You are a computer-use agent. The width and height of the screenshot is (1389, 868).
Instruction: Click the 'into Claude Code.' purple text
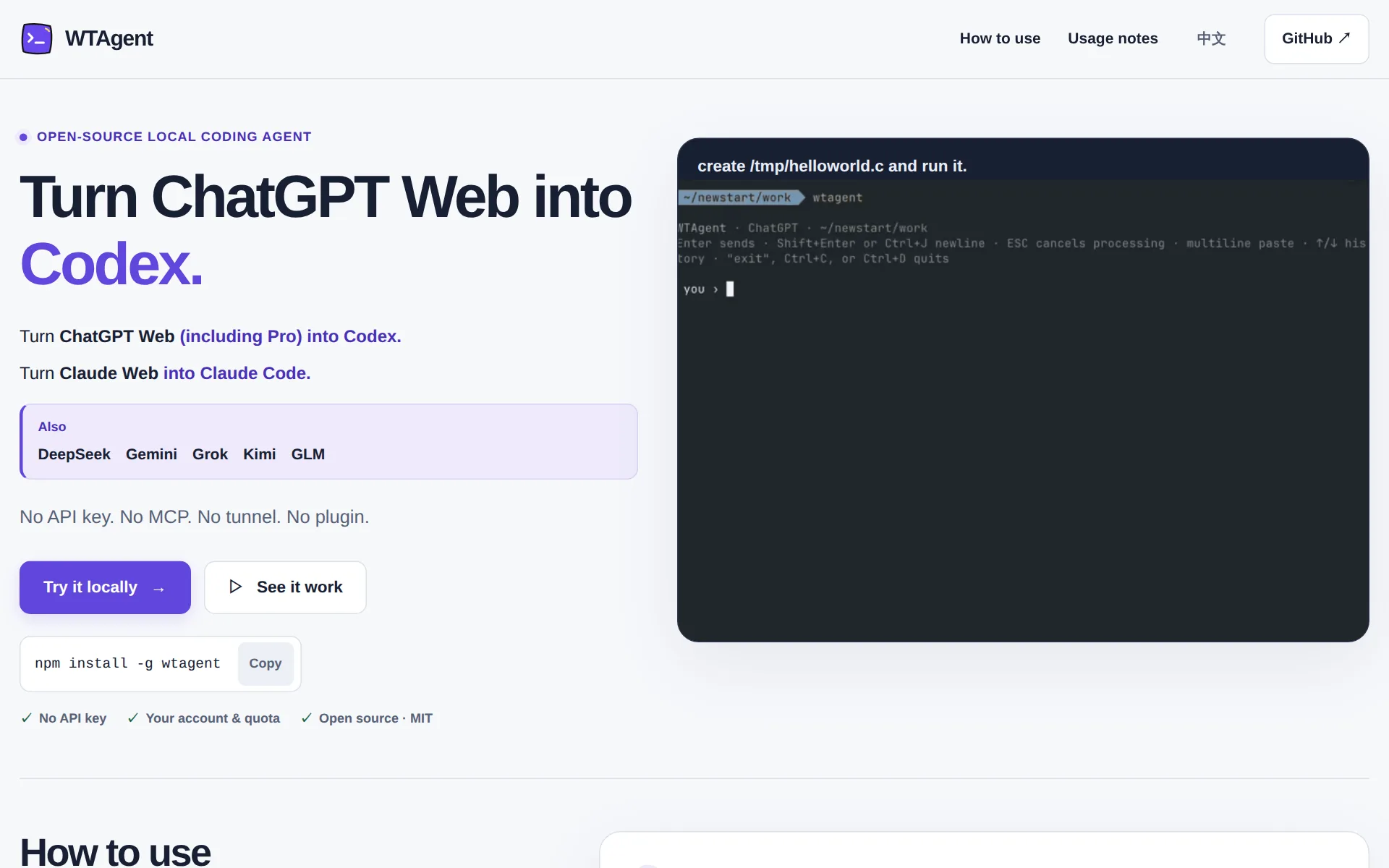(x=237, y=373)
